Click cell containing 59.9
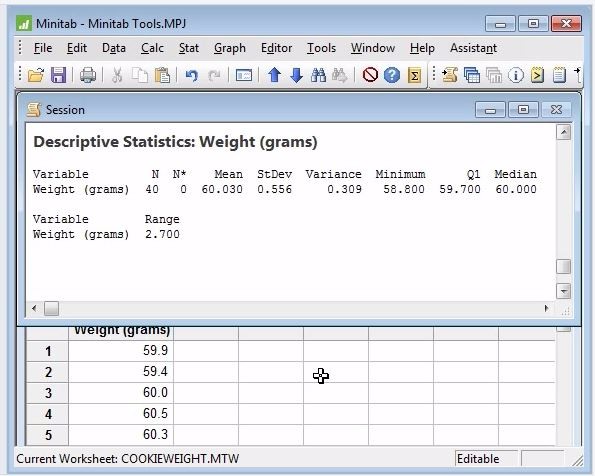This screenshot has height=476, width=595. pos(121,351)
